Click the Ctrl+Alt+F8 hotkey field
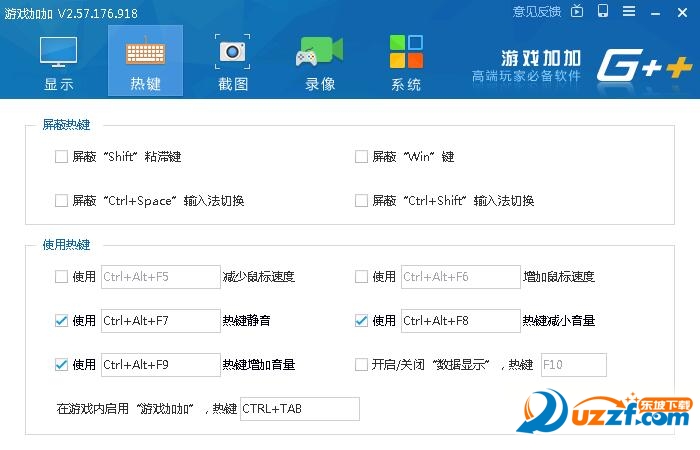Viewport: 700px width, 450px height. (461, 321)
